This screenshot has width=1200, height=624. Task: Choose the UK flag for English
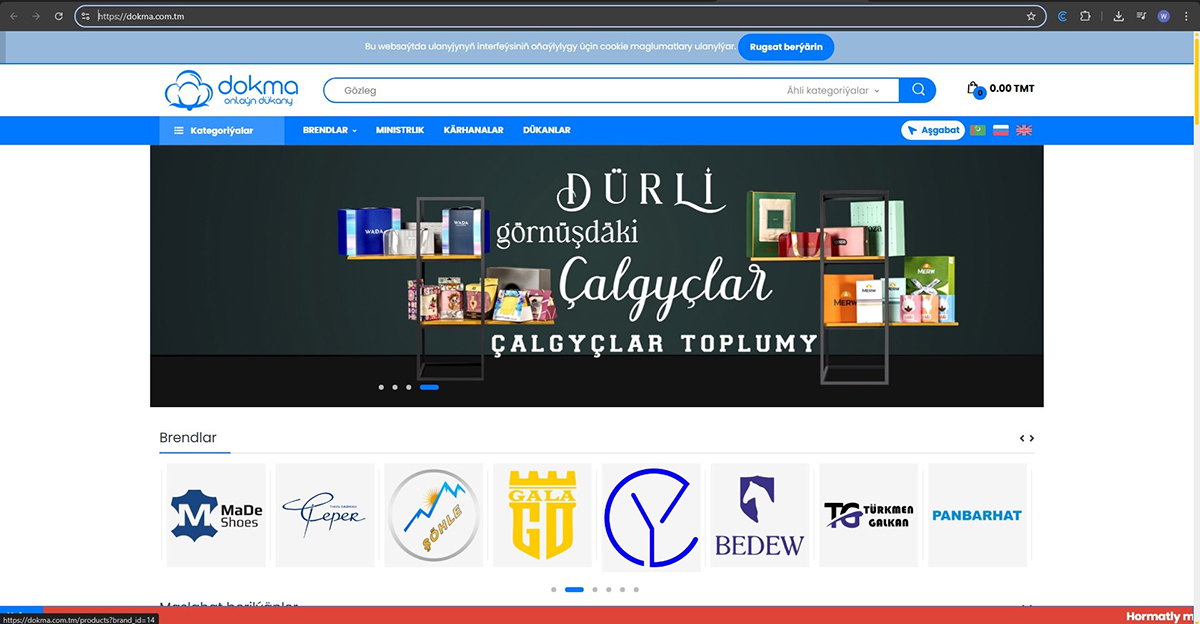tap(1024, 130)
